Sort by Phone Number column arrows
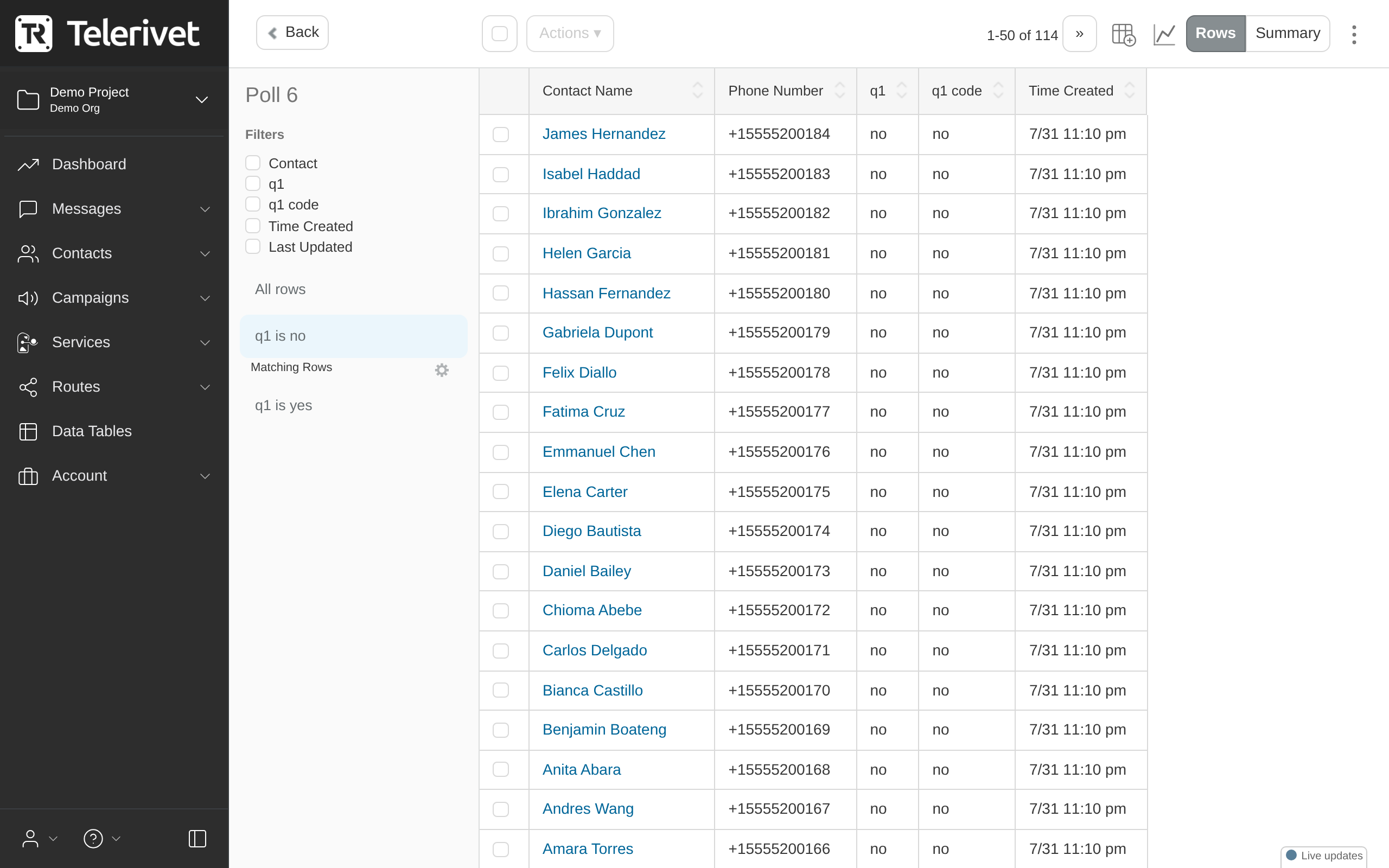 pyautogui.click(x=840, y=91)
